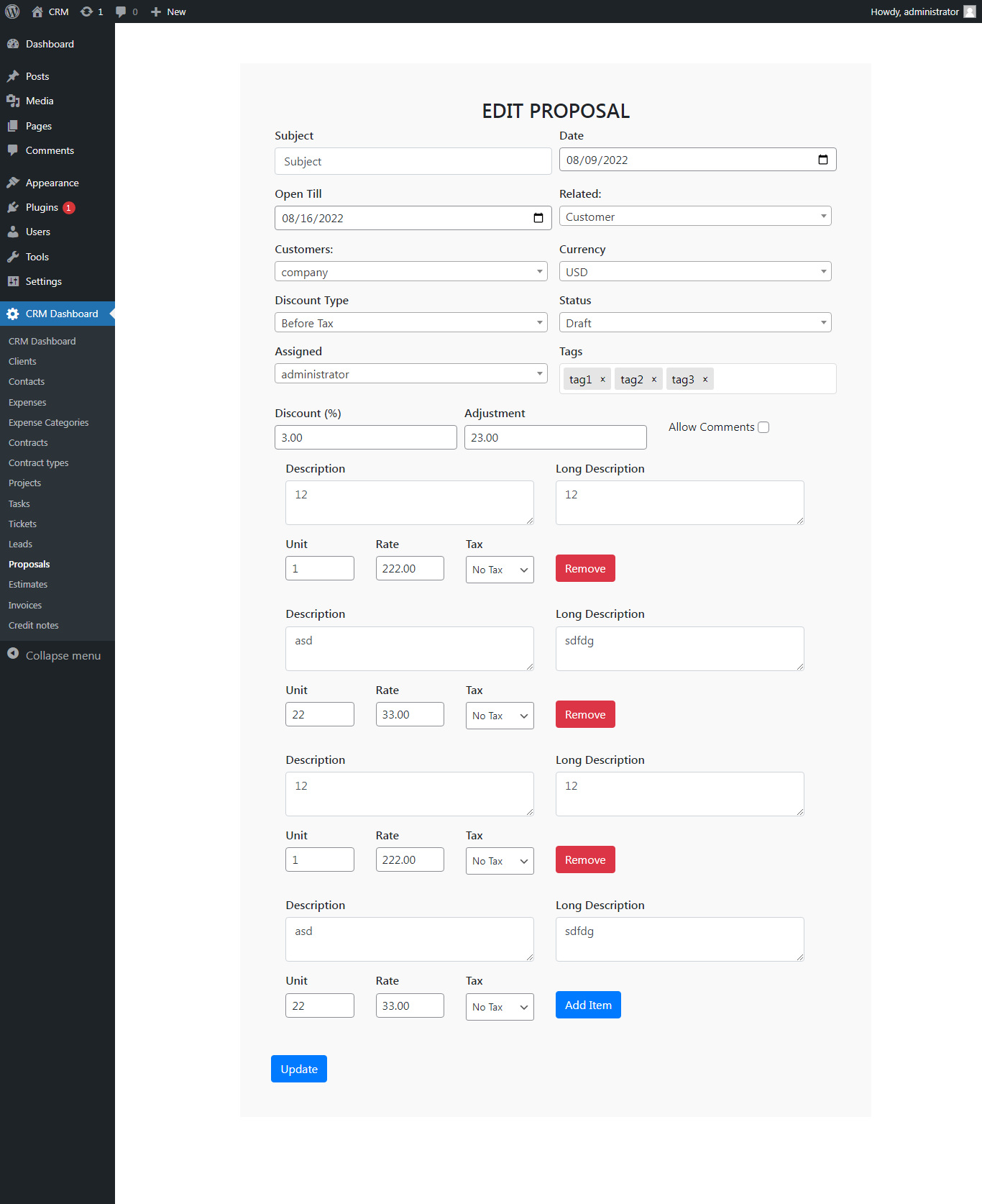The height and width of the screenshot is (1204, 982).
Task: Click the Posts pin icon
Action: click(x=13, y=76)
